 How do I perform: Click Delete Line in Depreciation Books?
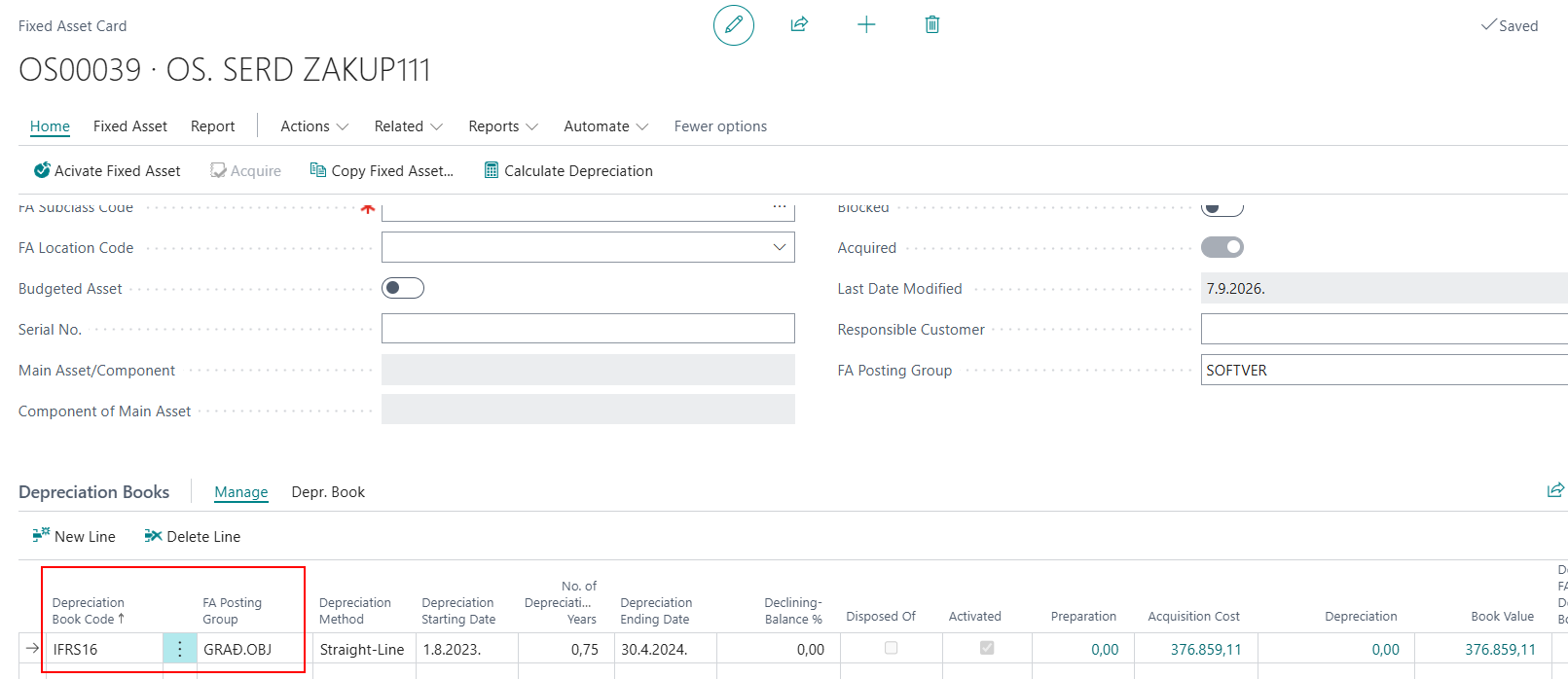(x=193, y=536)
